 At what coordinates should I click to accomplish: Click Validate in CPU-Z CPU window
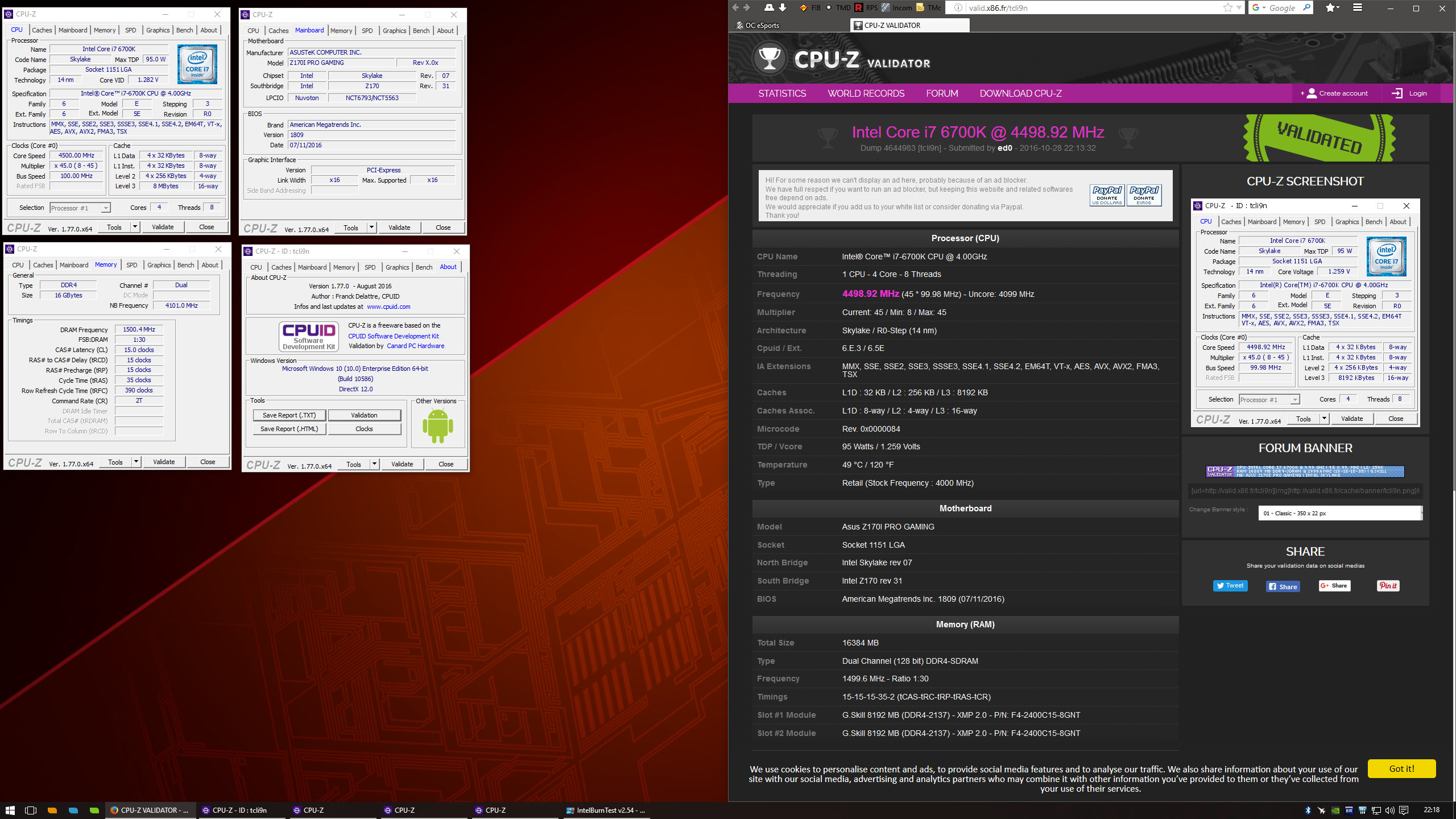pos(163,227)
